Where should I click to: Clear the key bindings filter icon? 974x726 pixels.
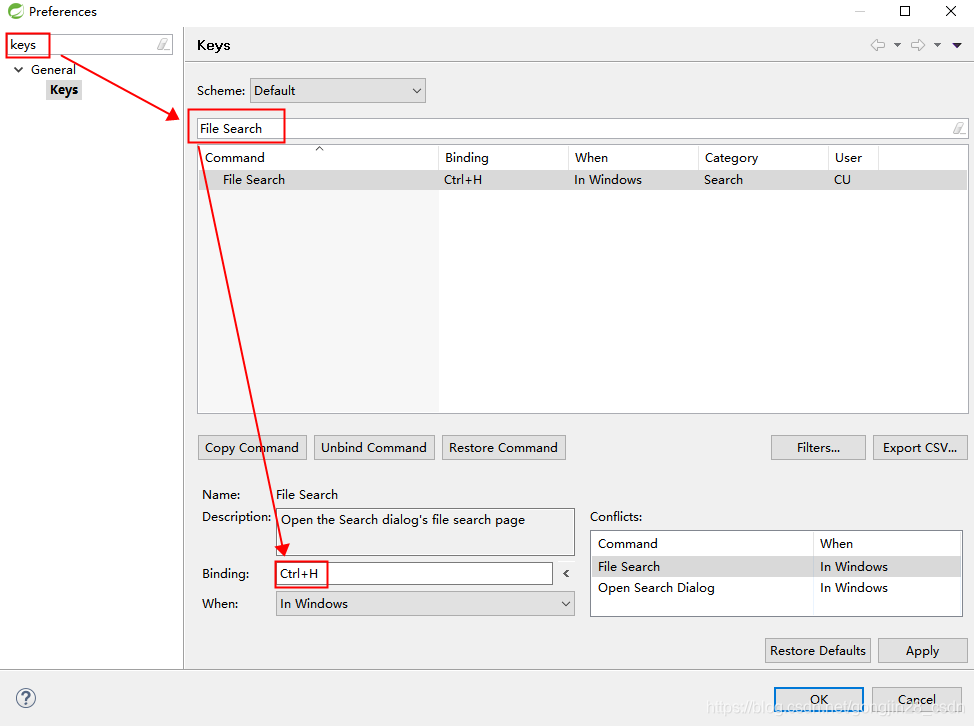pos(959,128)
